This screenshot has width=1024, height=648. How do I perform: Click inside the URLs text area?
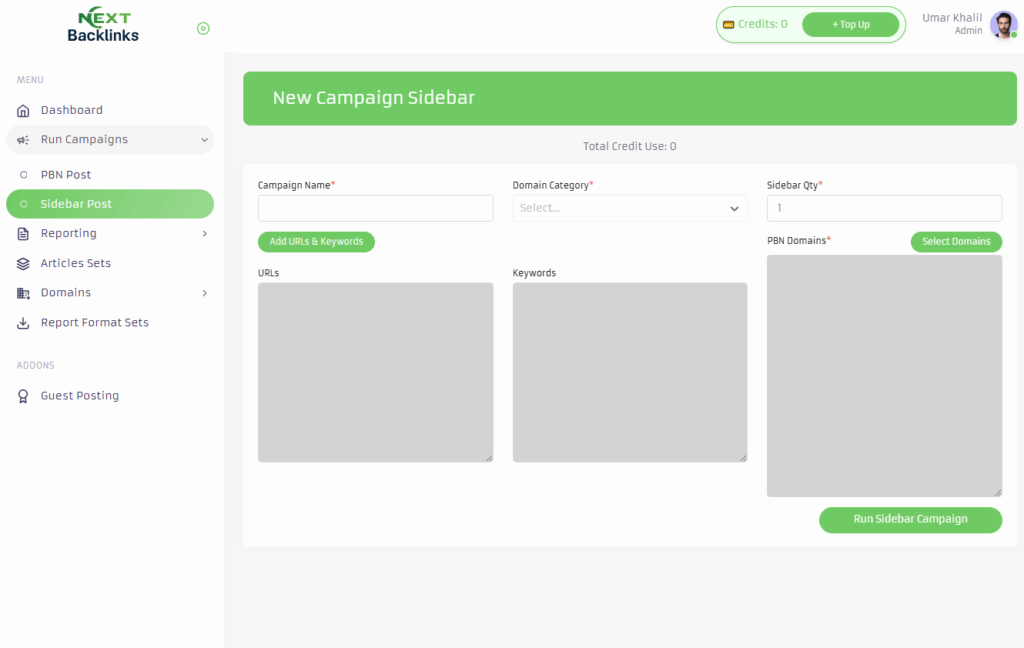[x=376, y=372]
